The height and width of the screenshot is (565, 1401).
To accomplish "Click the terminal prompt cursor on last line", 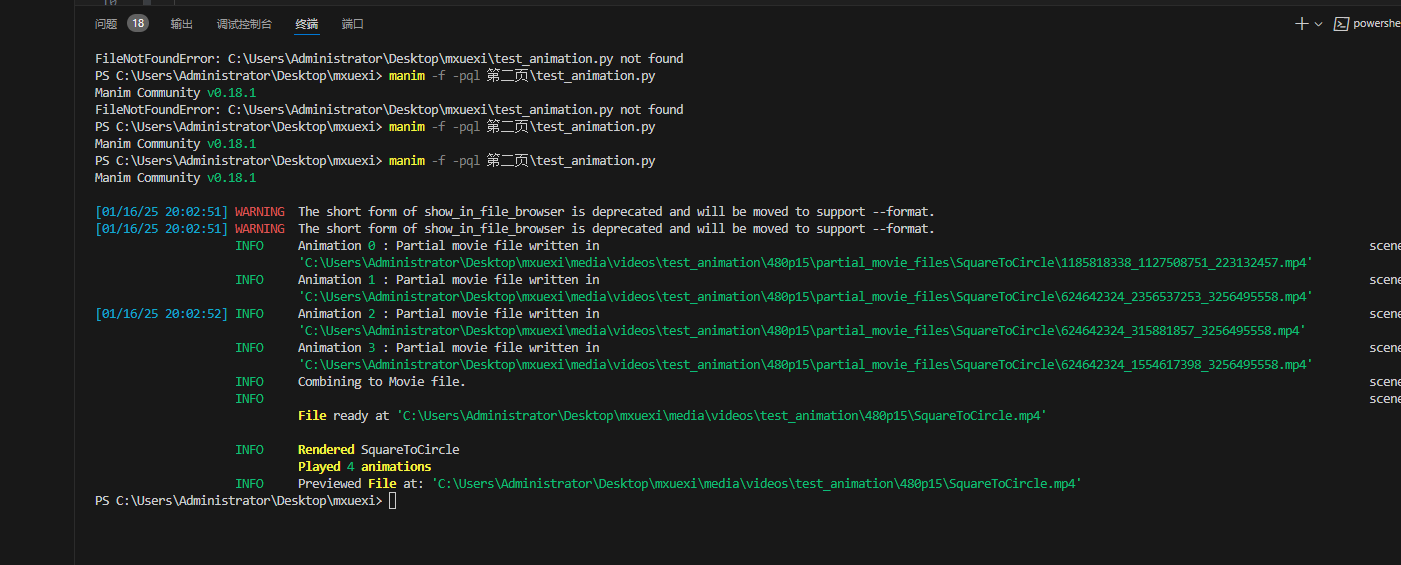I will tap(393, 500).
